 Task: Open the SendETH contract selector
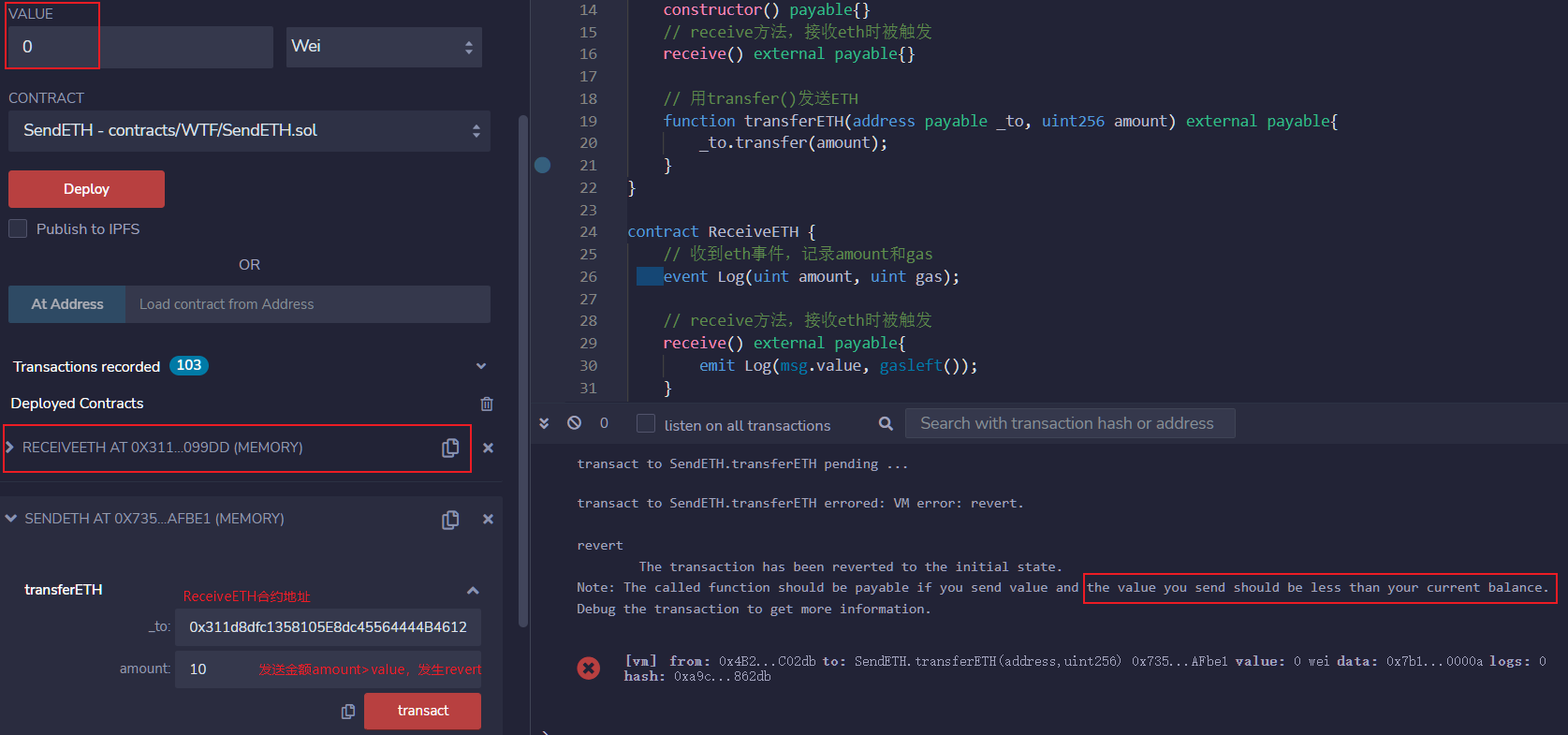pyautogui.click(x=249, y=131)
